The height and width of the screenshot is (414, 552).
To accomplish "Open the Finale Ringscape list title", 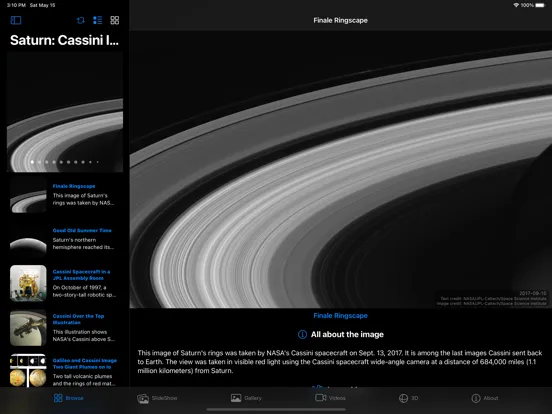I will tap(74, 186).
